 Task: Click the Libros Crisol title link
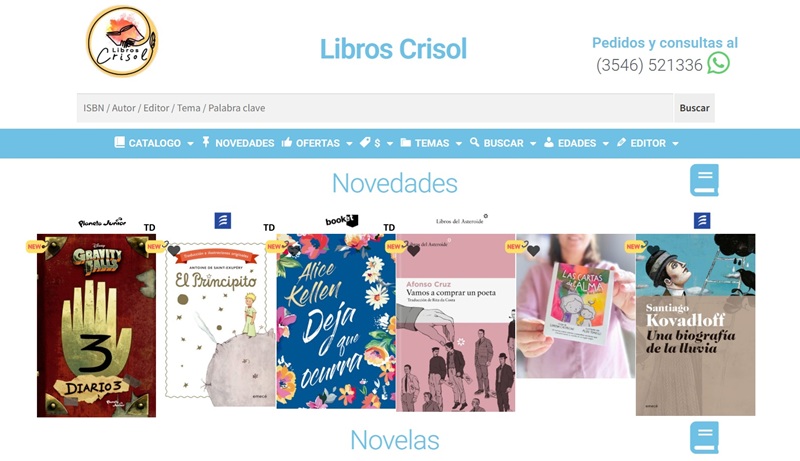pyautogui.click(x=393, y=49)
